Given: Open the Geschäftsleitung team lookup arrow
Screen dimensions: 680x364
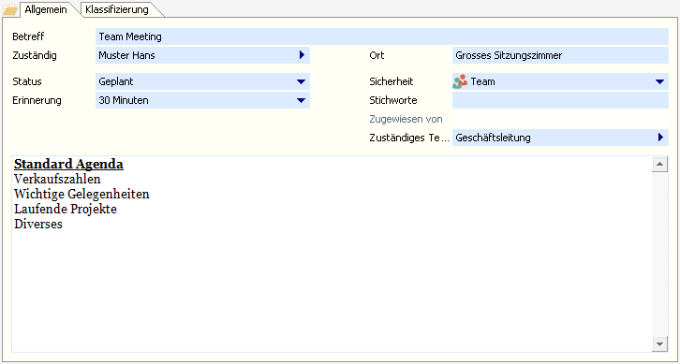Looking at the screenshot, I should [660, 138].
